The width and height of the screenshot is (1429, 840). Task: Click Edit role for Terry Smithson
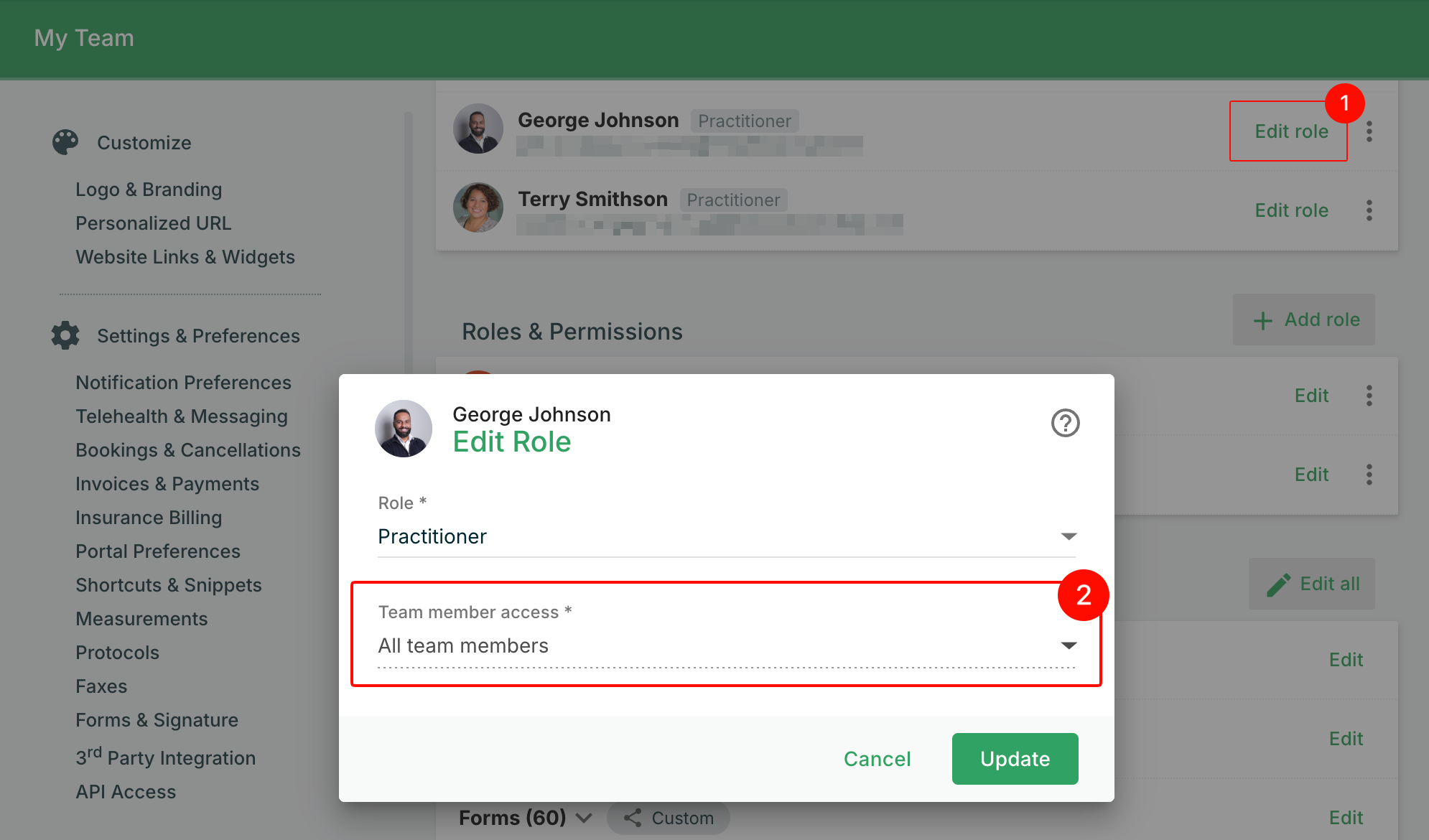point(1291,210)
